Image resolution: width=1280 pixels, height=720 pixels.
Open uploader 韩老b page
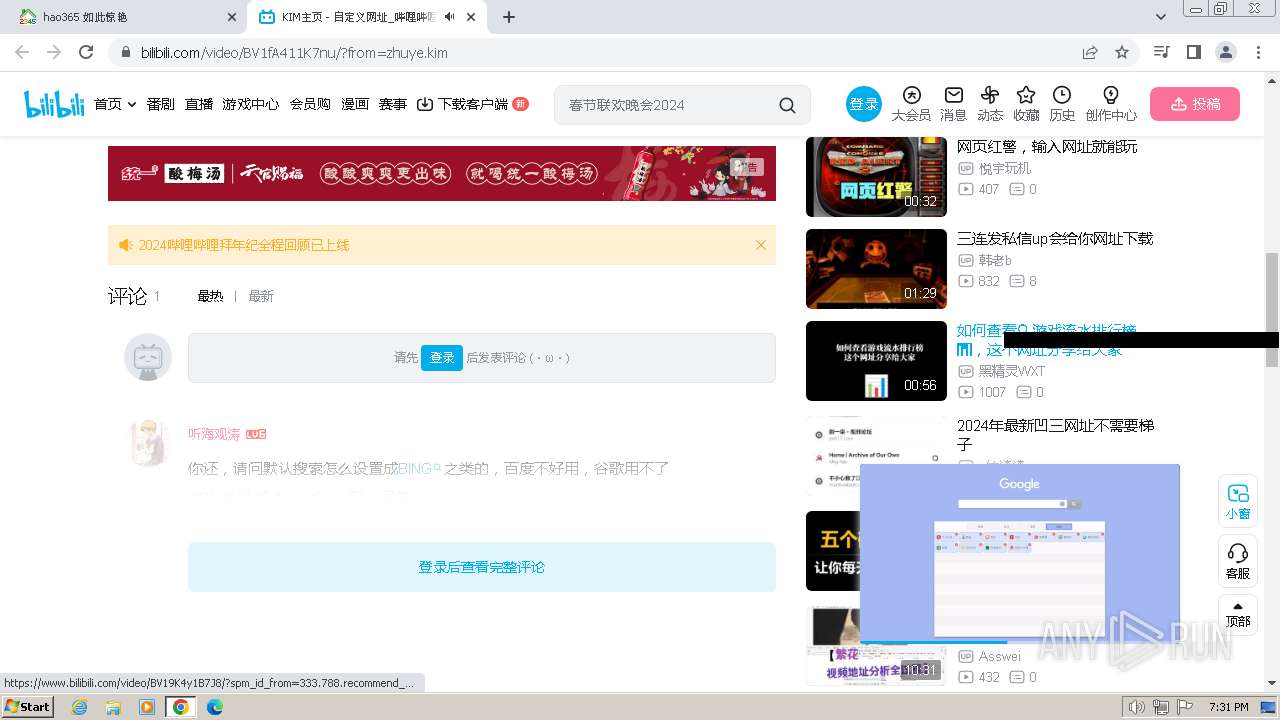pyautogui.click(x=995, y=260)
